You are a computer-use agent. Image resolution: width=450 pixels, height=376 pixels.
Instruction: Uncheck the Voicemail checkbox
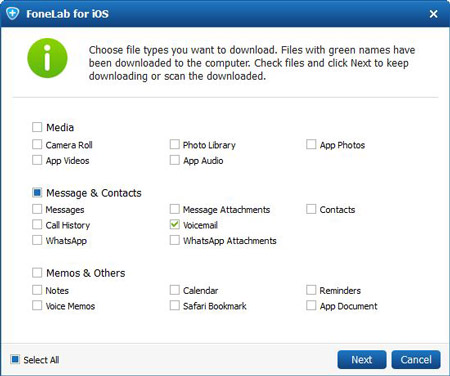pyautogui.click(x=174, y=224)
